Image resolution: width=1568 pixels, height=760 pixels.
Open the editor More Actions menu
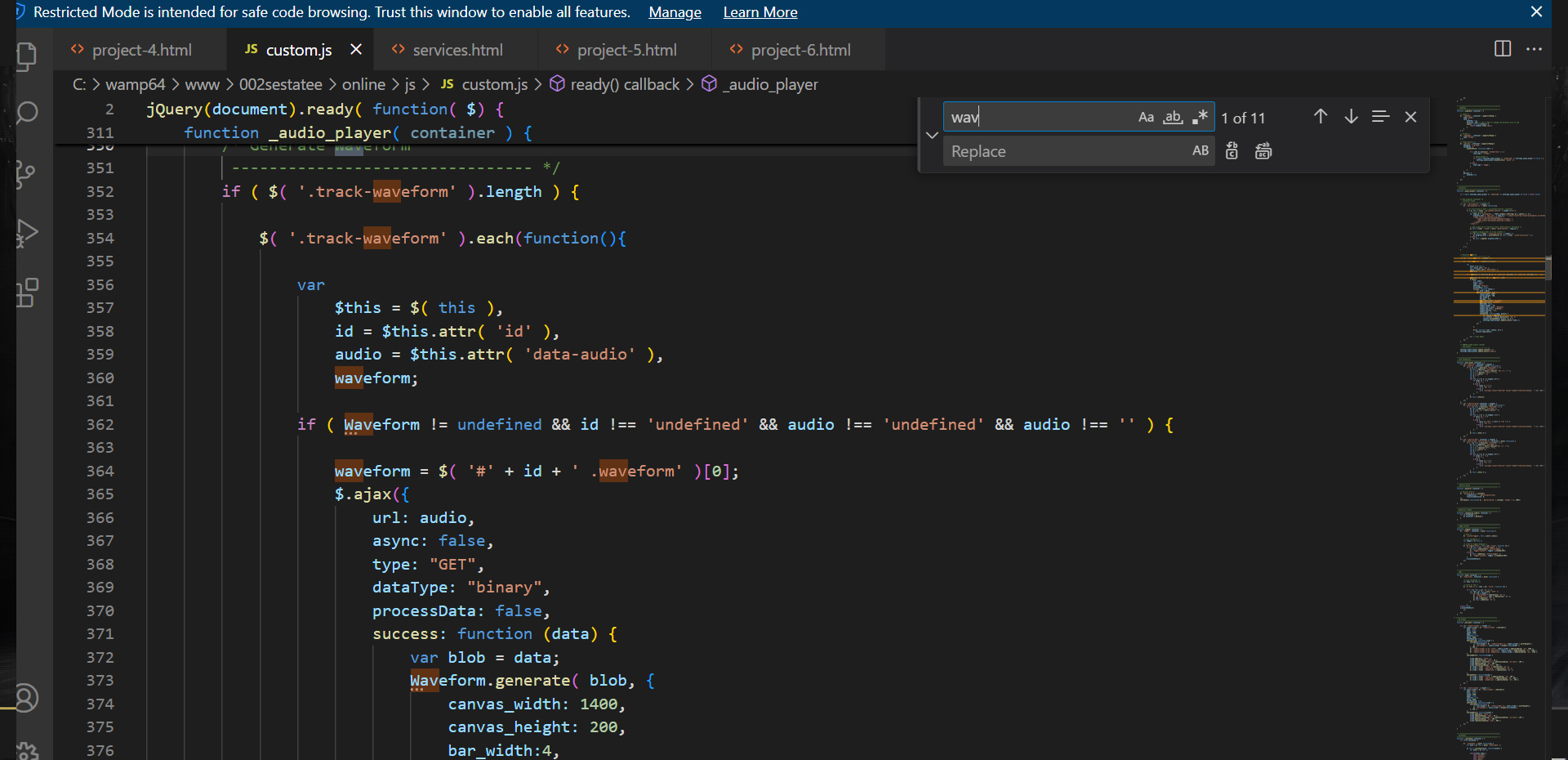tap(1535, 49)
